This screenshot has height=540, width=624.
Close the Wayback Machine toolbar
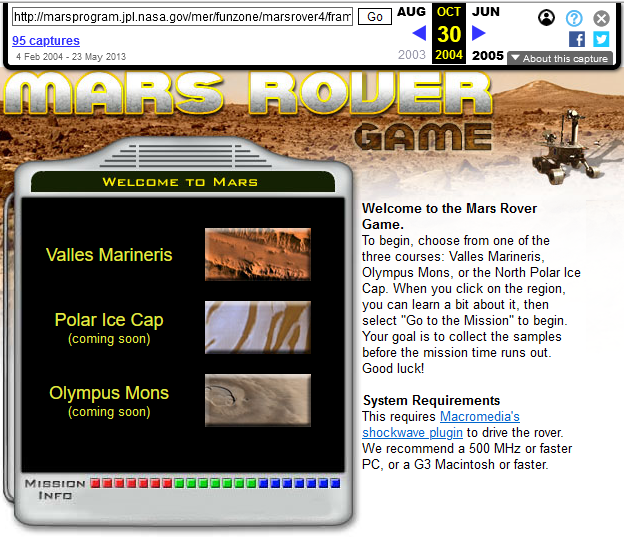click(x=601, y=18)
